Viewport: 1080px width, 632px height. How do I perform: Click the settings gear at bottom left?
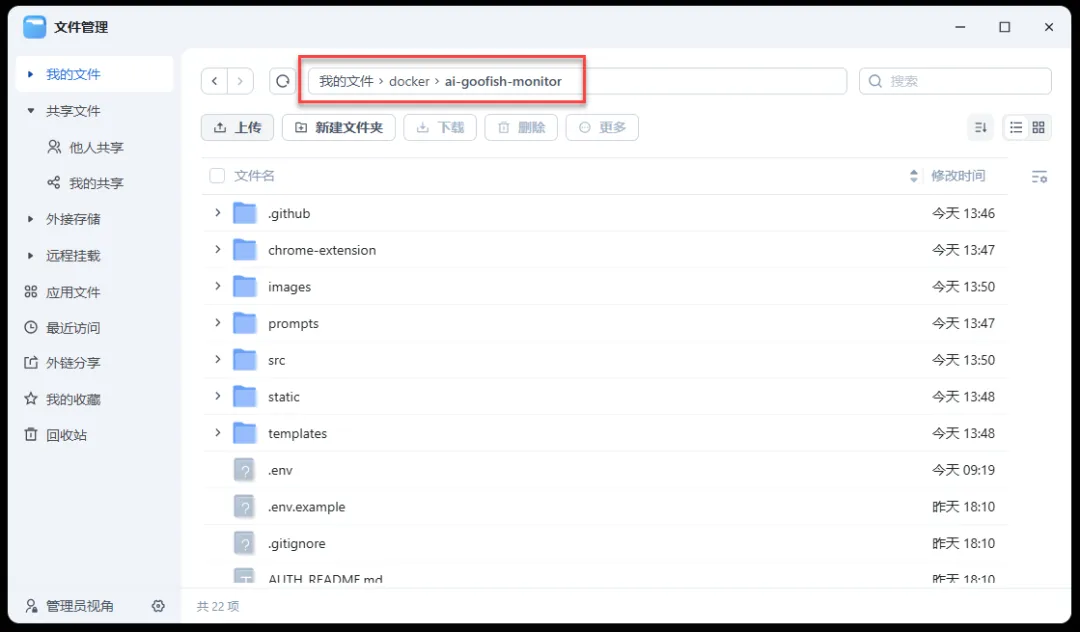coord(158,605)
